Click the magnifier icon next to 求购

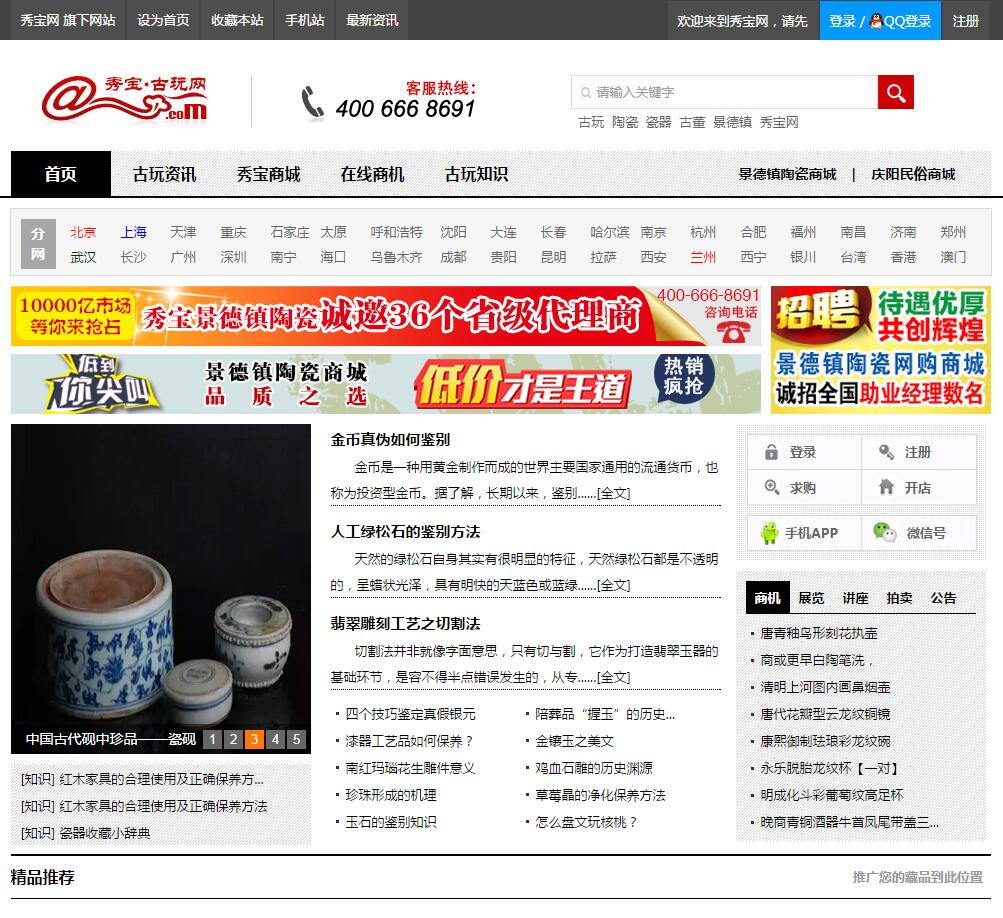(x=771, y=487)
